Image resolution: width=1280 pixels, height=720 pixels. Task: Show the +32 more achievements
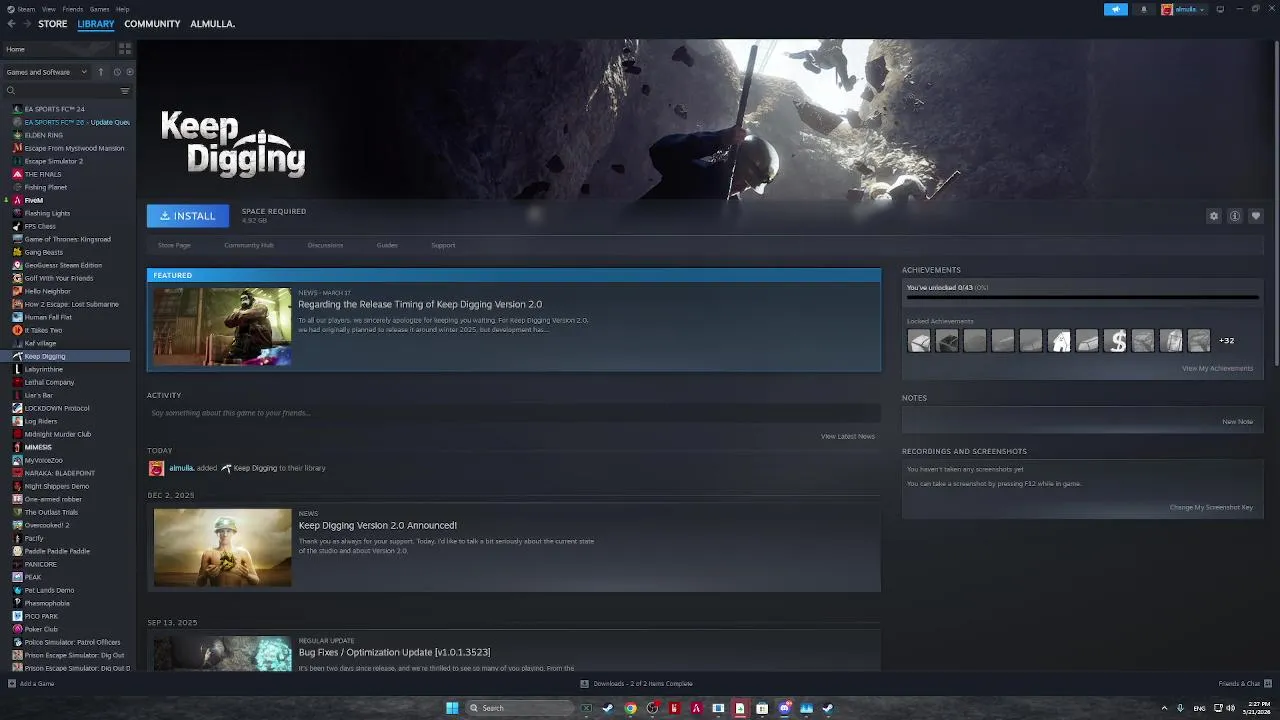(x=1226, y=341)
